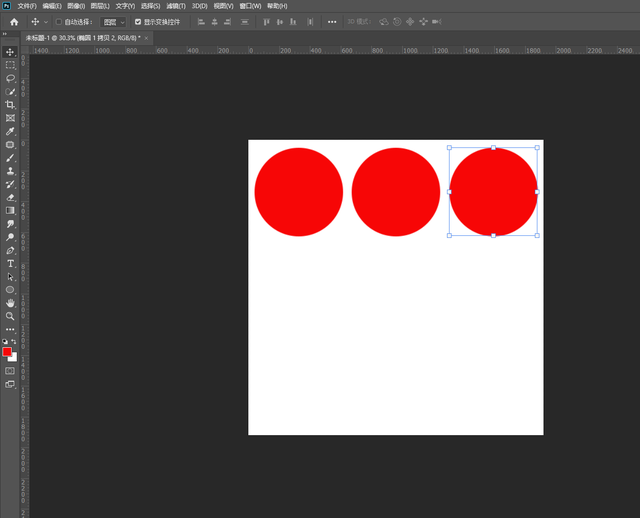The height and width of the screenshot is (518, 640).
Task: Align bottom edges in options bar
Action: click(x=293, y=22)
